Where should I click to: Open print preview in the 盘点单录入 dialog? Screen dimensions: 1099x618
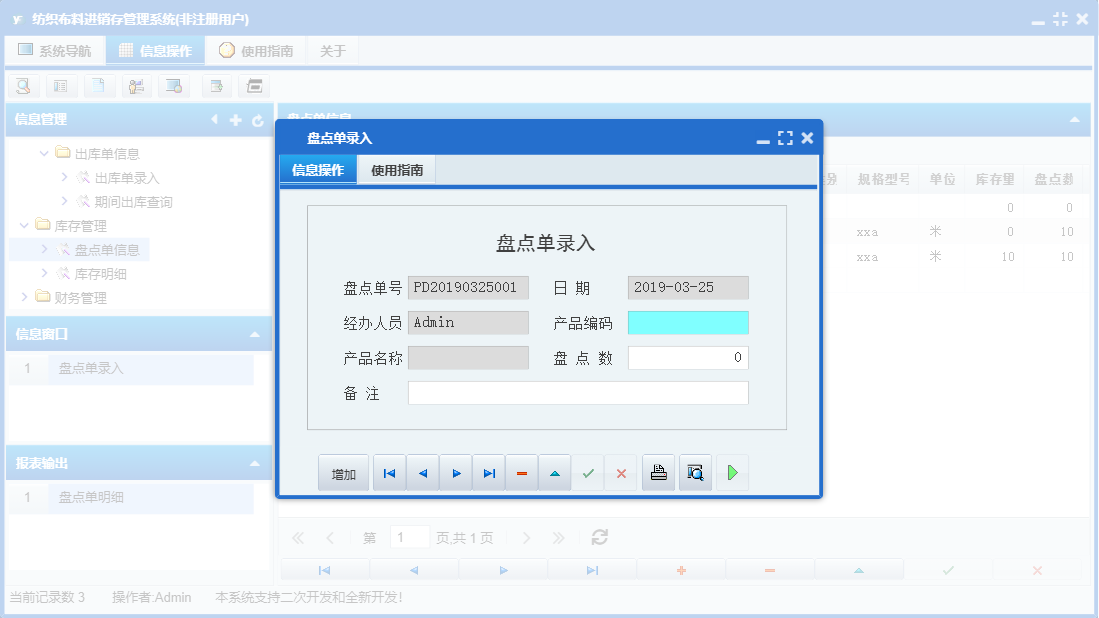point(695,472)
